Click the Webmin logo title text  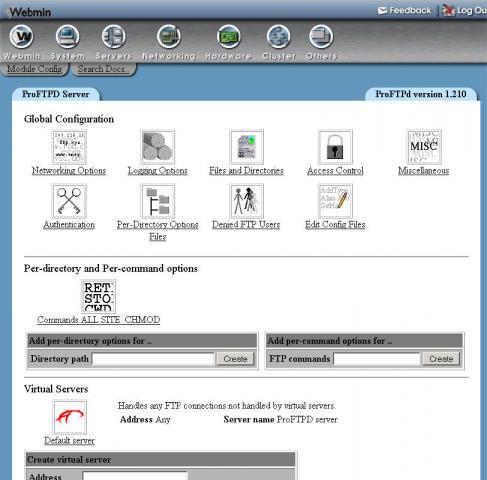pyautogui.click(x=30, y=12)
